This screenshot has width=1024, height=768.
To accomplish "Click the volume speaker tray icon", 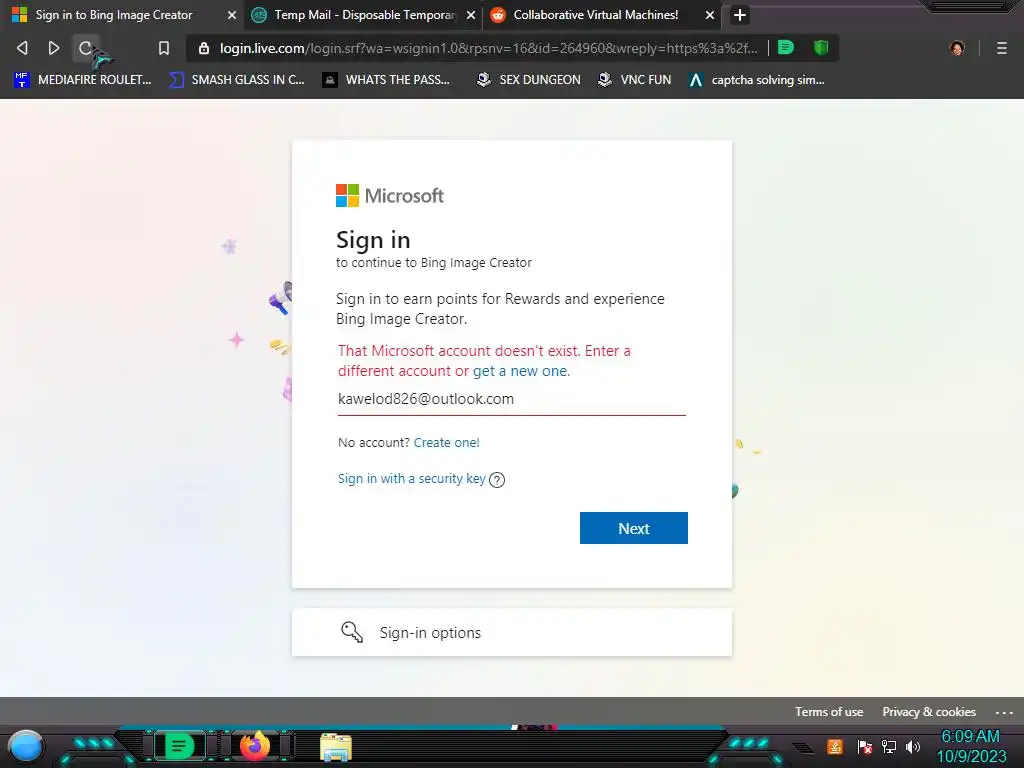I will click(x=913, y=746).
